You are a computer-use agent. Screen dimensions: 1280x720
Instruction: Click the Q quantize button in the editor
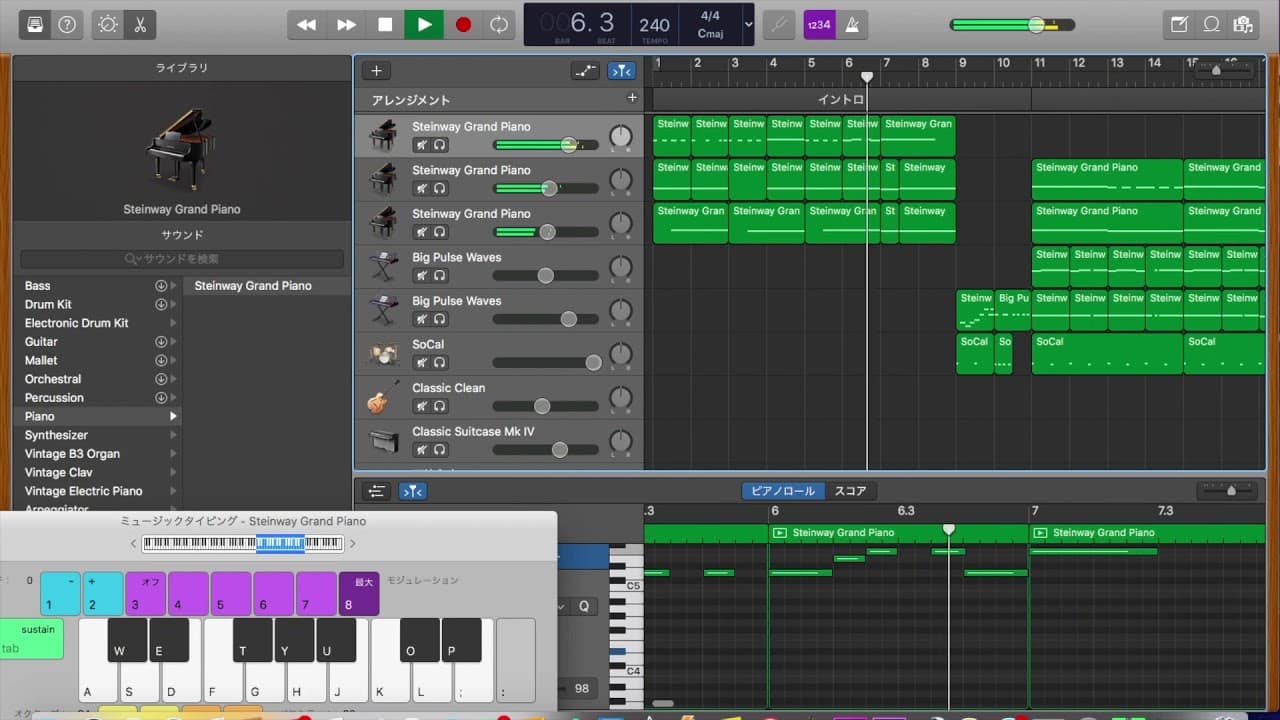pos(583,606)
